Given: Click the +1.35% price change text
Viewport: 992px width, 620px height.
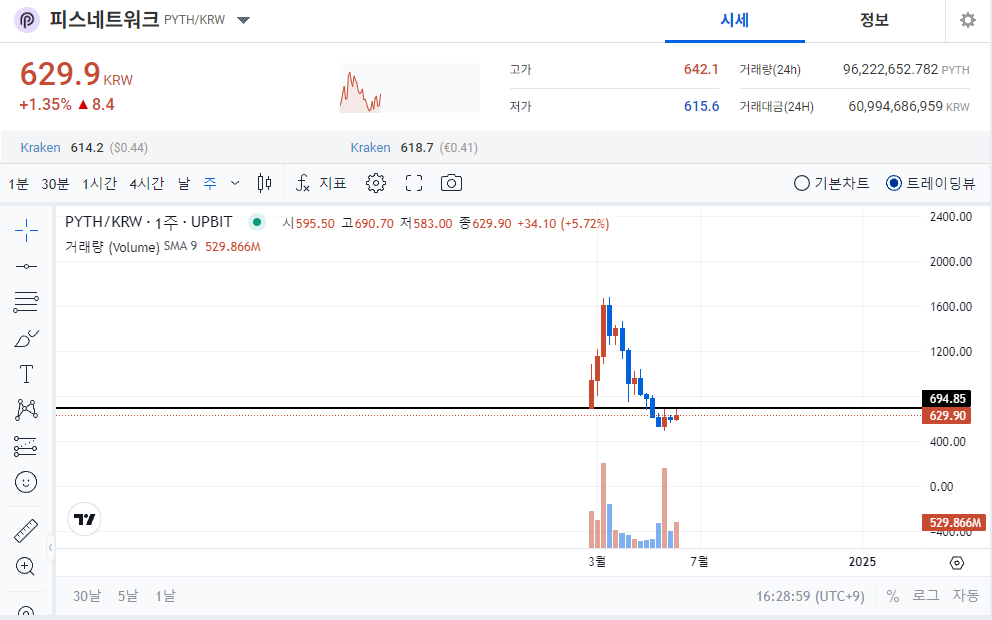Looking at the screenshot, I should [46, 104].
